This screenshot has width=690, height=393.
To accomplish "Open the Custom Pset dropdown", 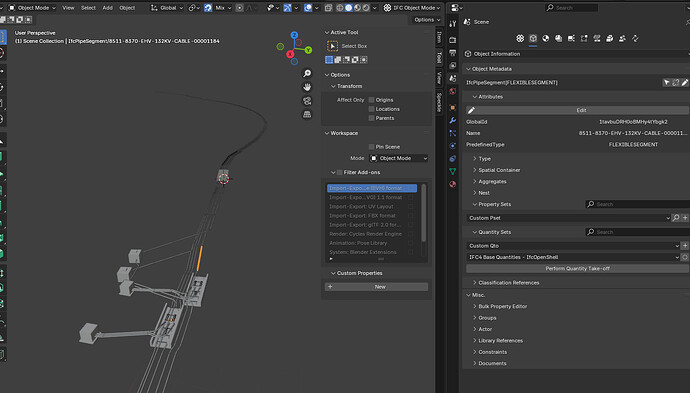I will [569, 218].
